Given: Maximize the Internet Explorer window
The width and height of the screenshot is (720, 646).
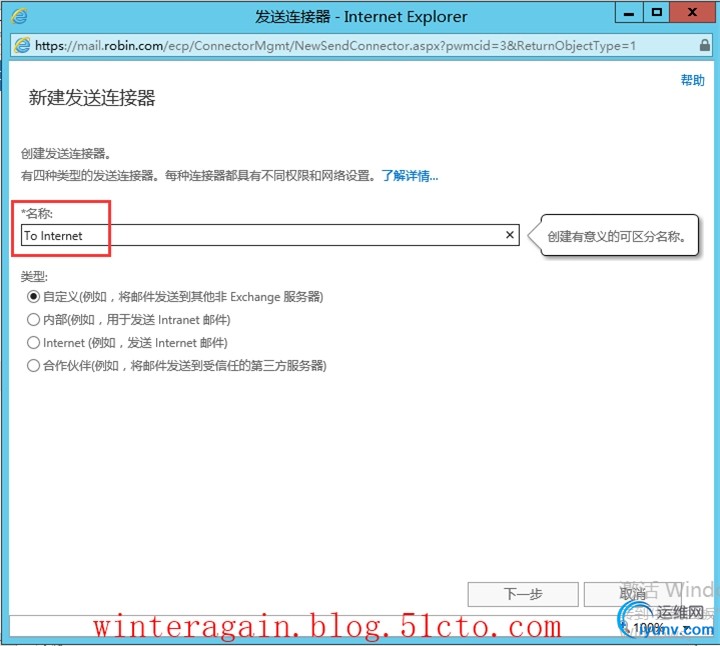Looking at the screenshot, I should pyautogui.click(x=657, y=13).
